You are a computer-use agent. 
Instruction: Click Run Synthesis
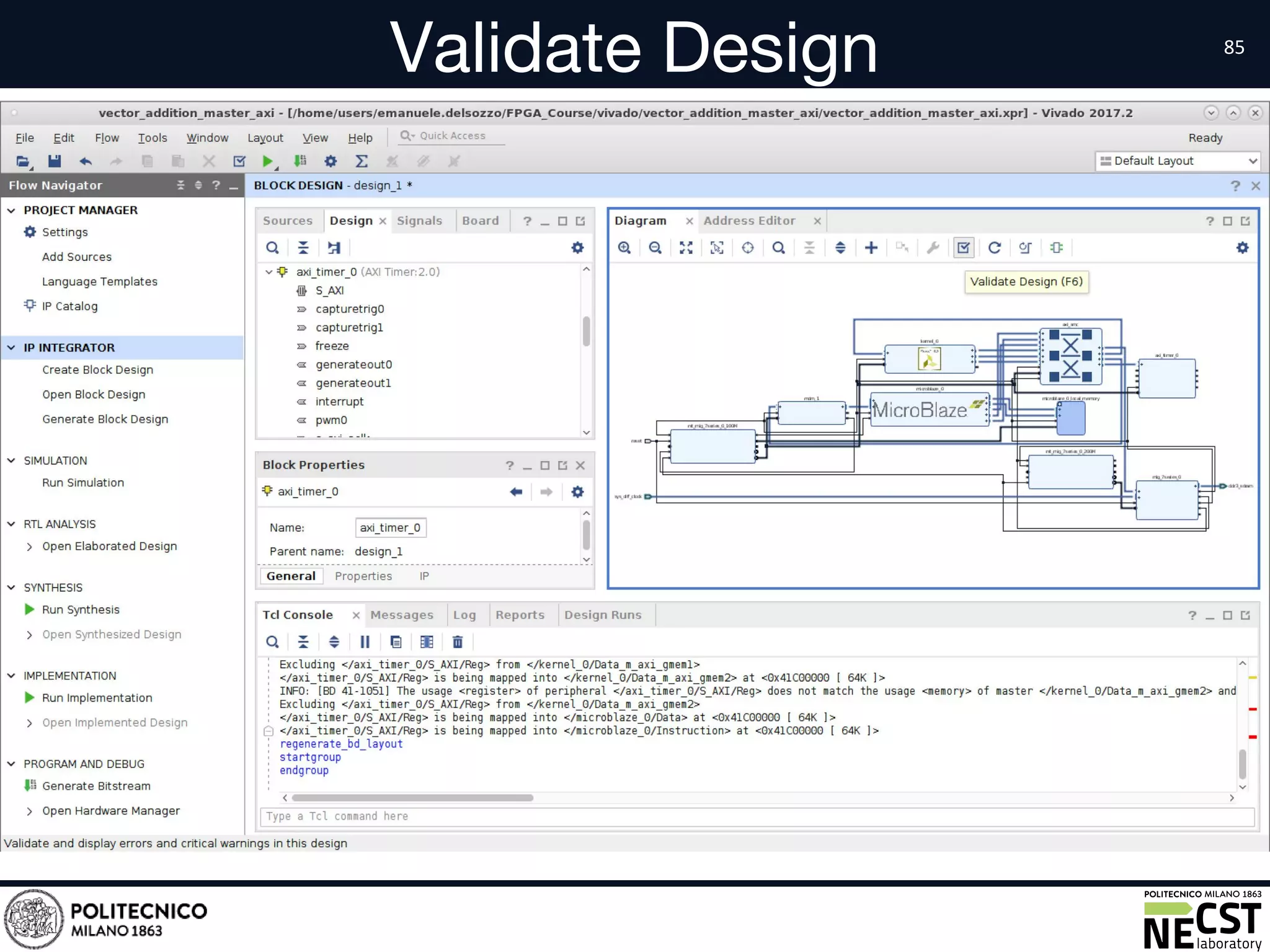coord(81,610)
